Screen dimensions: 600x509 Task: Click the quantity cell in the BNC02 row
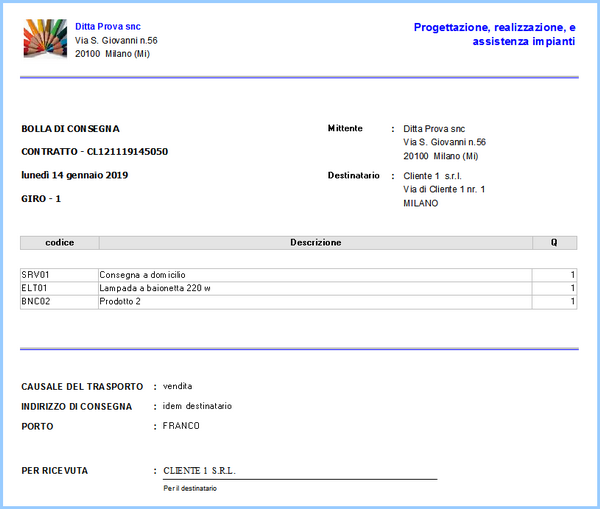point(554,302)
